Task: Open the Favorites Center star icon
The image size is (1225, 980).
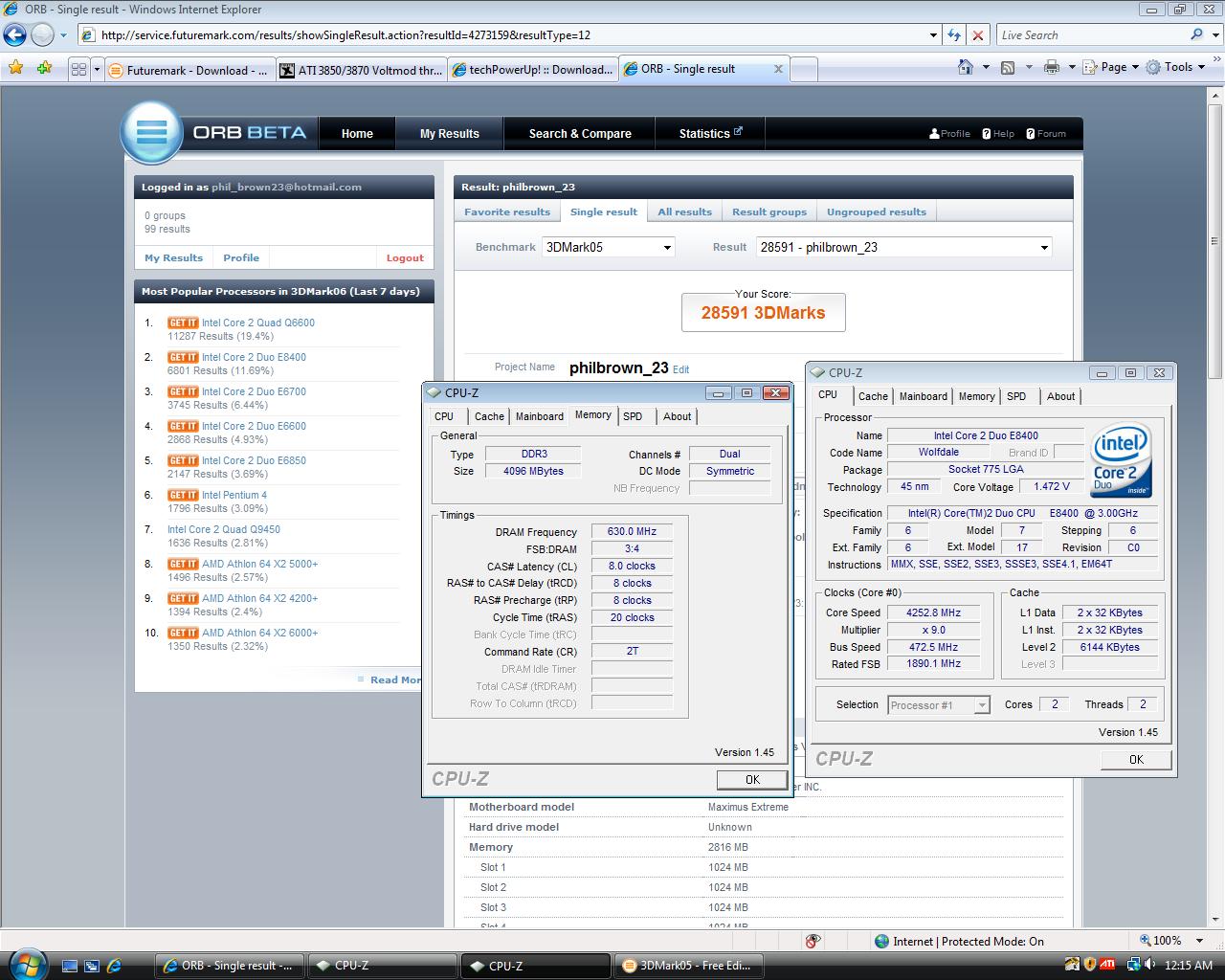Action: pyautogui.click(x=15, y=68)
